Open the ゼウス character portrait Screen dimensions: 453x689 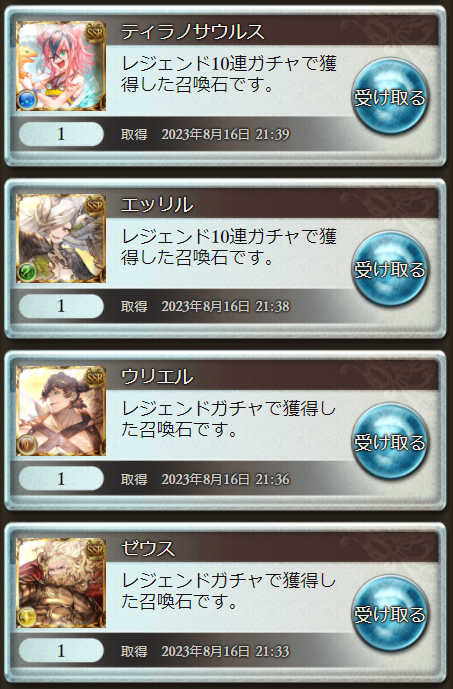[61, 583]
